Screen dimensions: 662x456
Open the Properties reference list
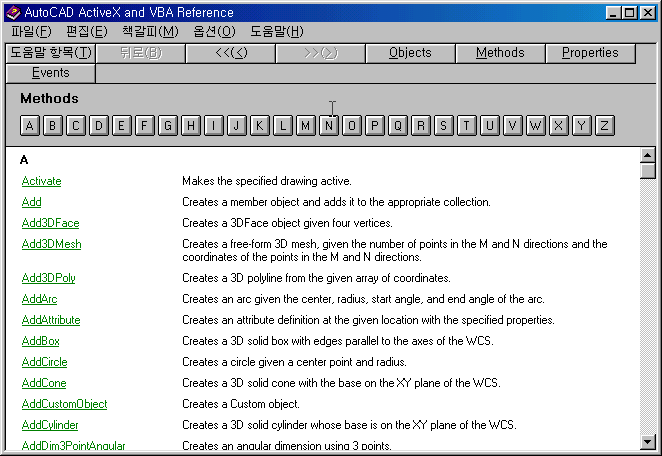tap(590, 53)
